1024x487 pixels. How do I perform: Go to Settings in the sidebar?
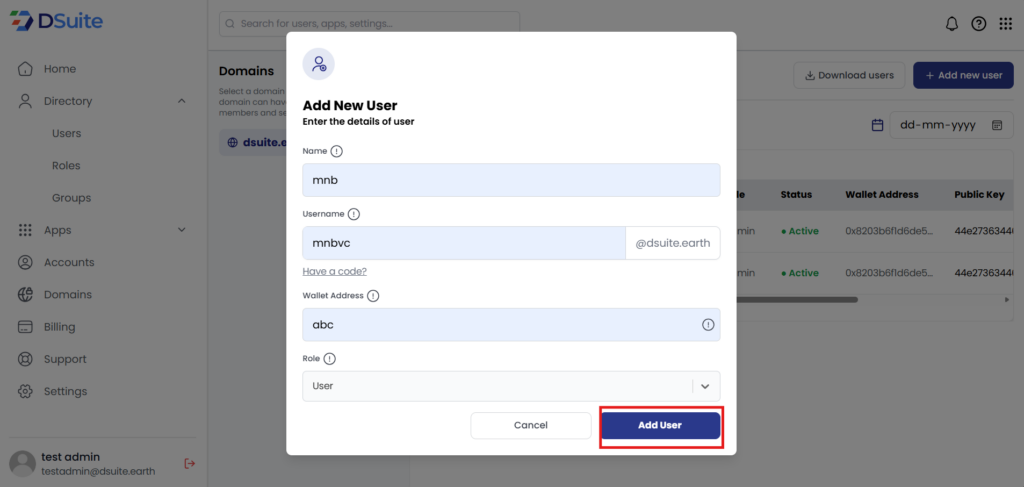pos(65,391)
